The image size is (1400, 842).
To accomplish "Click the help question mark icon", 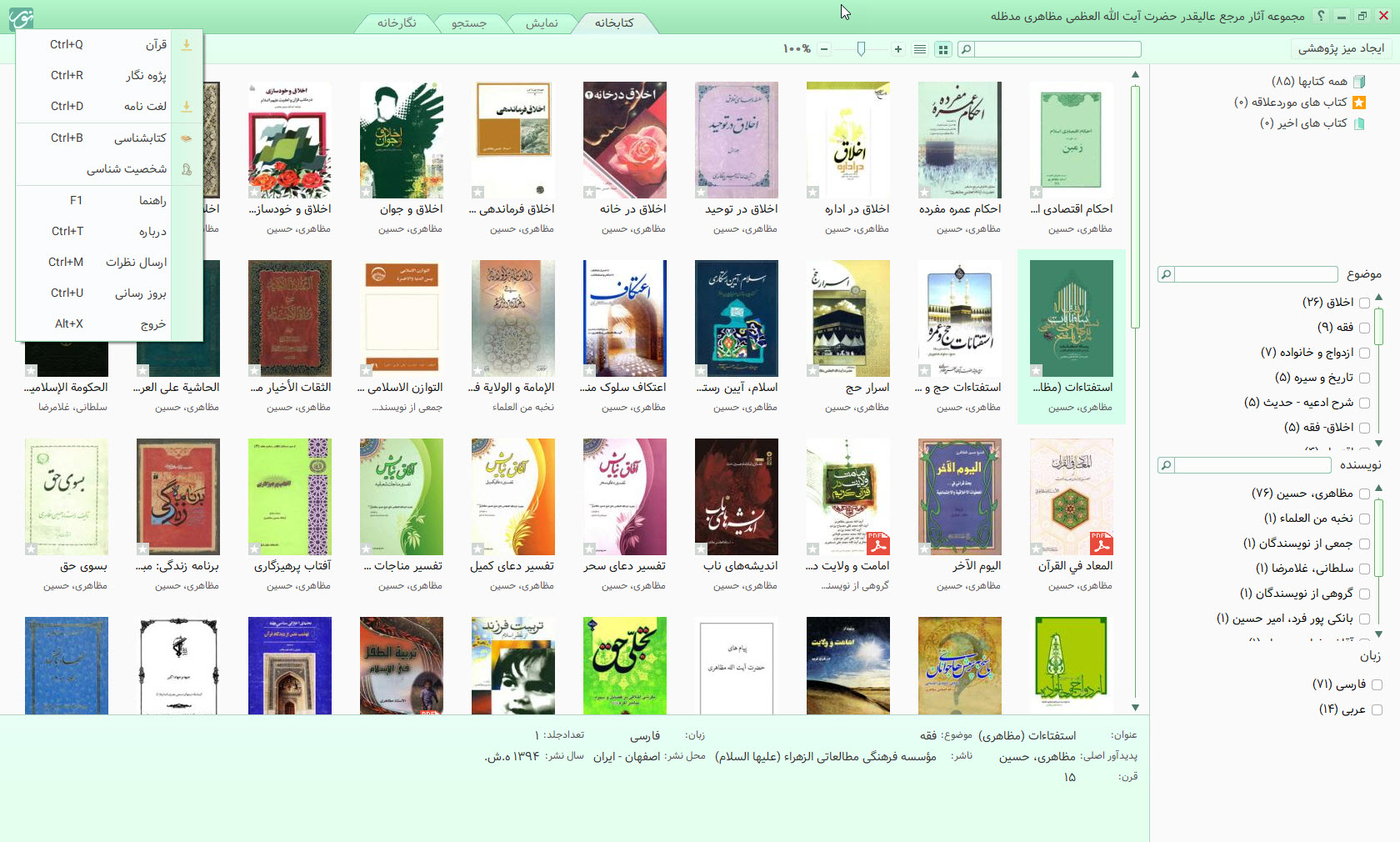I will pos(1320,17).
